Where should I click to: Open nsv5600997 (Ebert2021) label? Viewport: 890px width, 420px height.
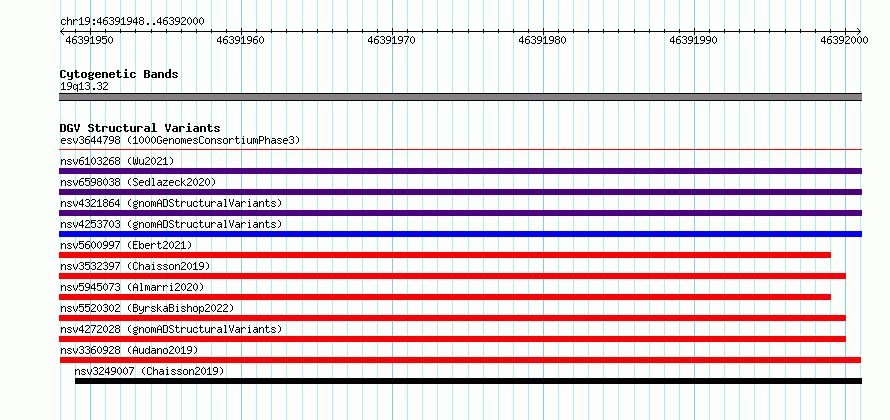click(x=126, y=245)
